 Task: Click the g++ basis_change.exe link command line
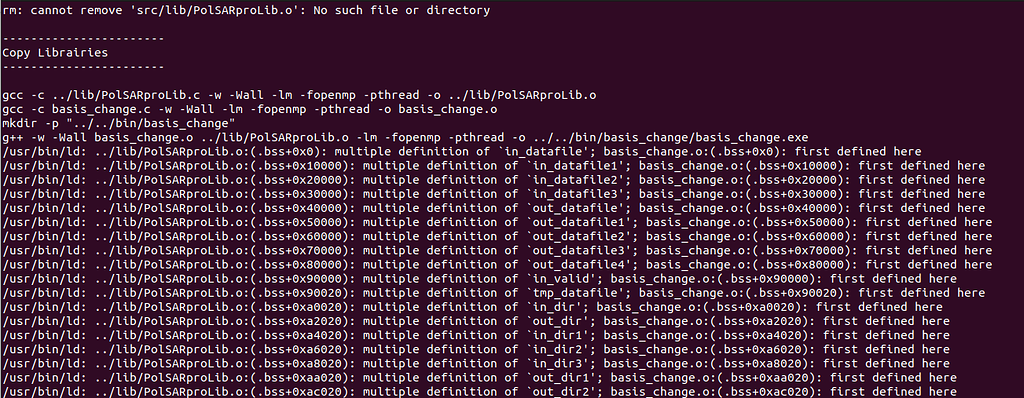click(x=406, y=138)
